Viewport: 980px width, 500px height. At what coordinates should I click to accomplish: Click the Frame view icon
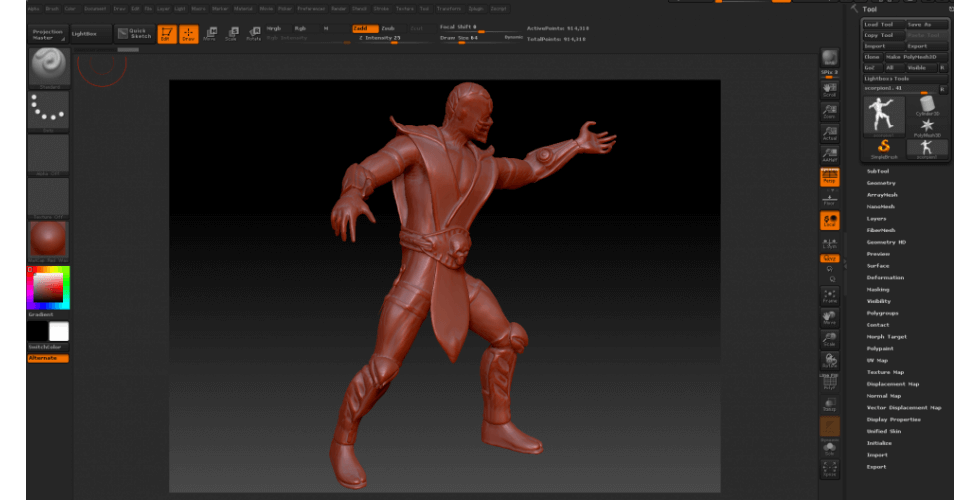[829, 295]
